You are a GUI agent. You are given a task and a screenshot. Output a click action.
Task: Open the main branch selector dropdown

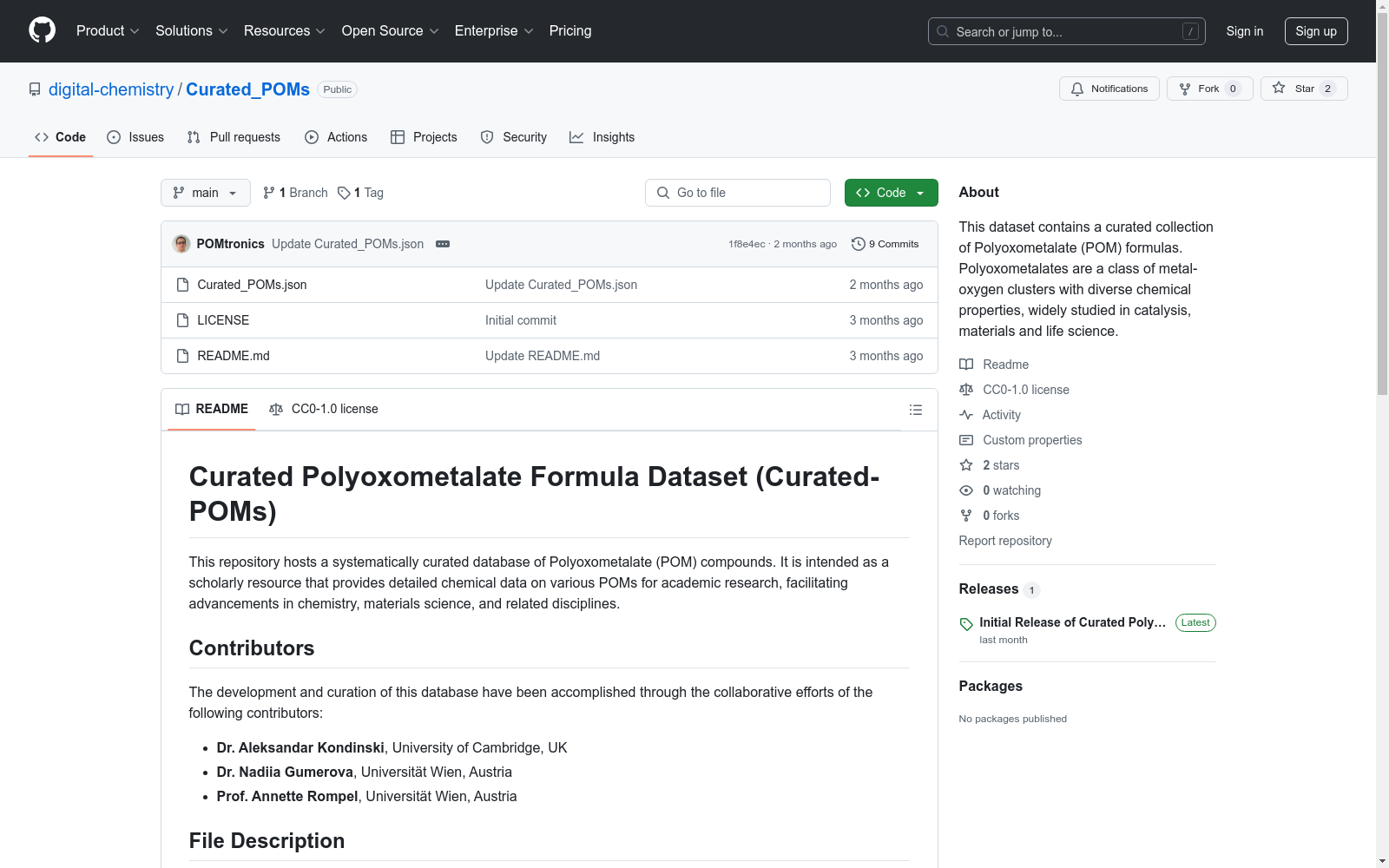[206, 193]
